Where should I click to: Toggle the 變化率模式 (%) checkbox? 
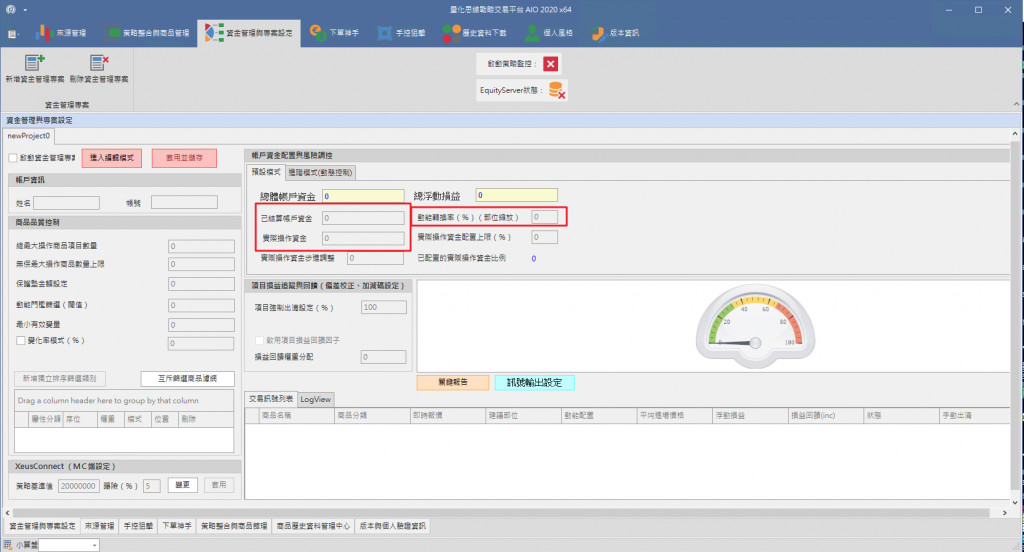click(x=20, y=341)
